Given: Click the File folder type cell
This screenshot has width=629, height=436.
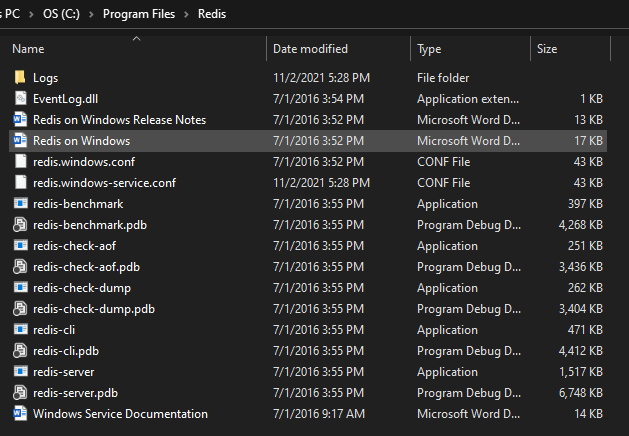Looking at the screenshot, I should click(x=443, y=78).
